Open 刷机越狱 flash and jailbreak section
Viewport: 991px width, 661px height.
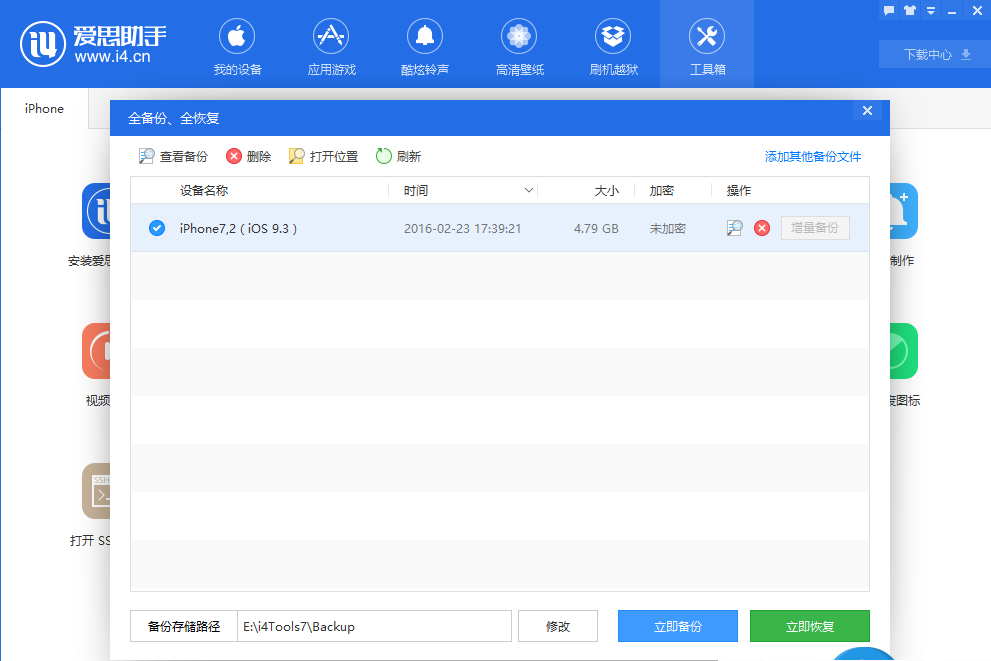(613, 47)
